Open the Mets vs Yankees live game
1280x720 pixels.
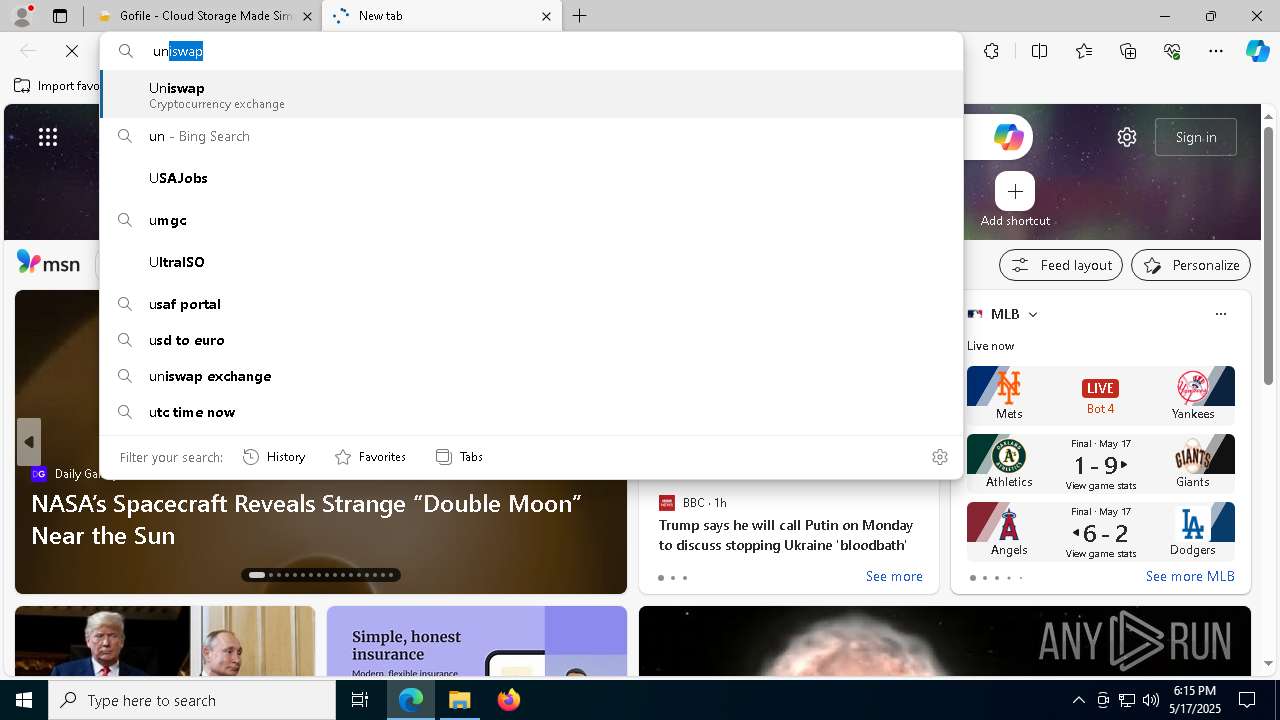tap(1101, 395)
